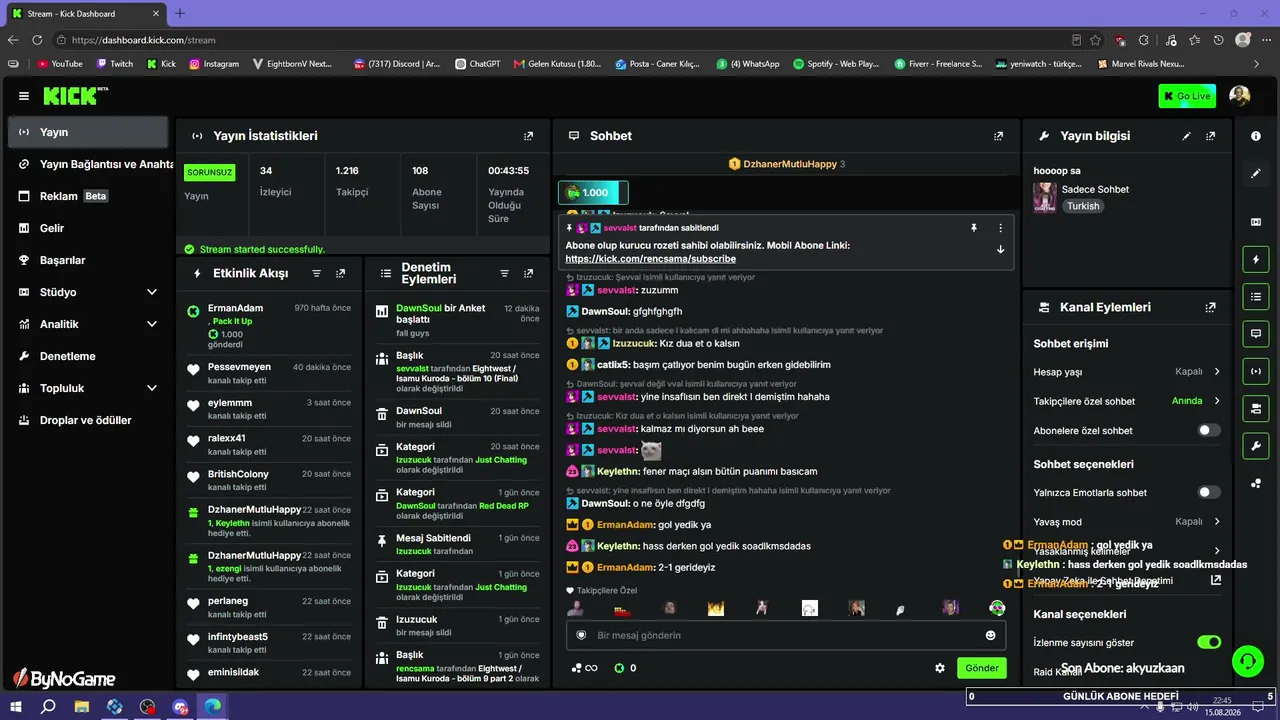This screenshot has height=720, width=1280.
Task: Open the hamburger menu beside the Kick logo
Action: pyautogui.click(x=24, y=96)
